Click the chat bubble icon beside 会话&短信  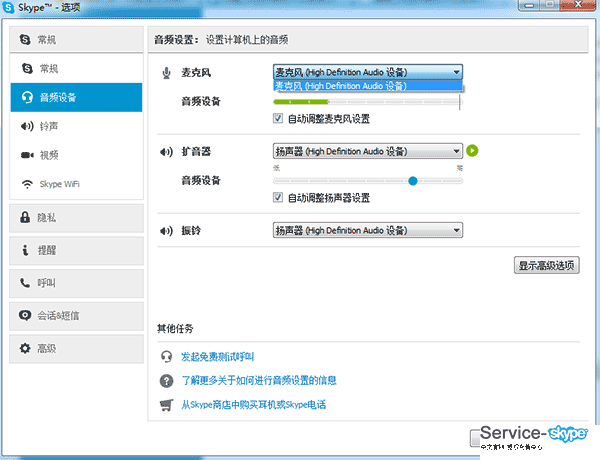25,315
